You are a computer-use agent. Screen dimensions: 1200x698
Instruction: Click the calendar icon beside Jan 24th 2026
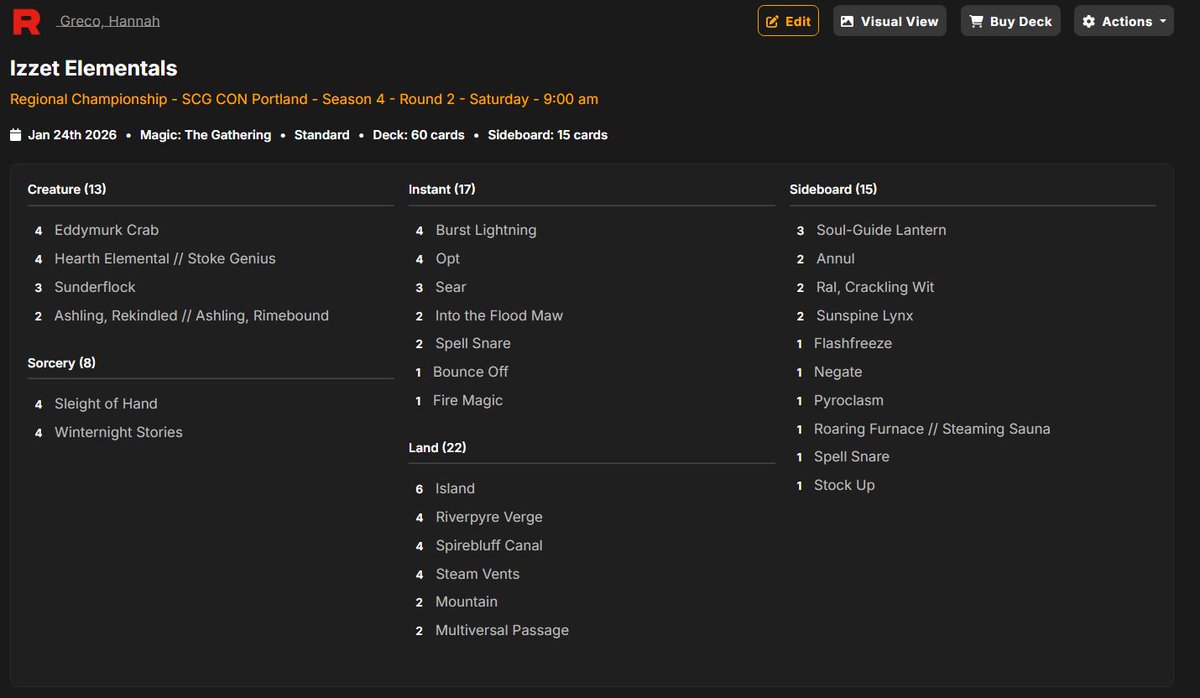(x=15, y=135)
